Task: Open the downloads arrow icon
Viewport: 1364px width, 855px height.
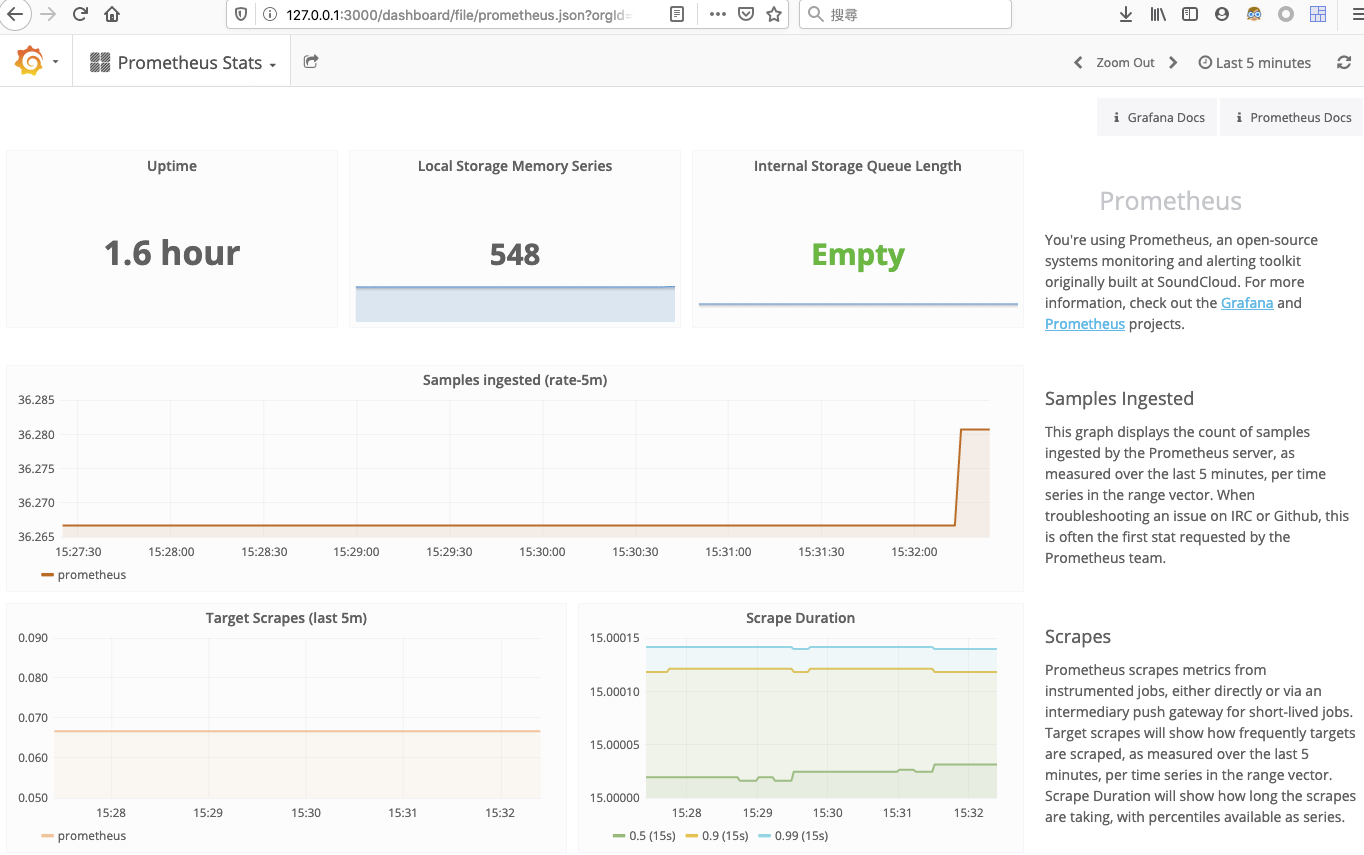Action: (1126, 14)
